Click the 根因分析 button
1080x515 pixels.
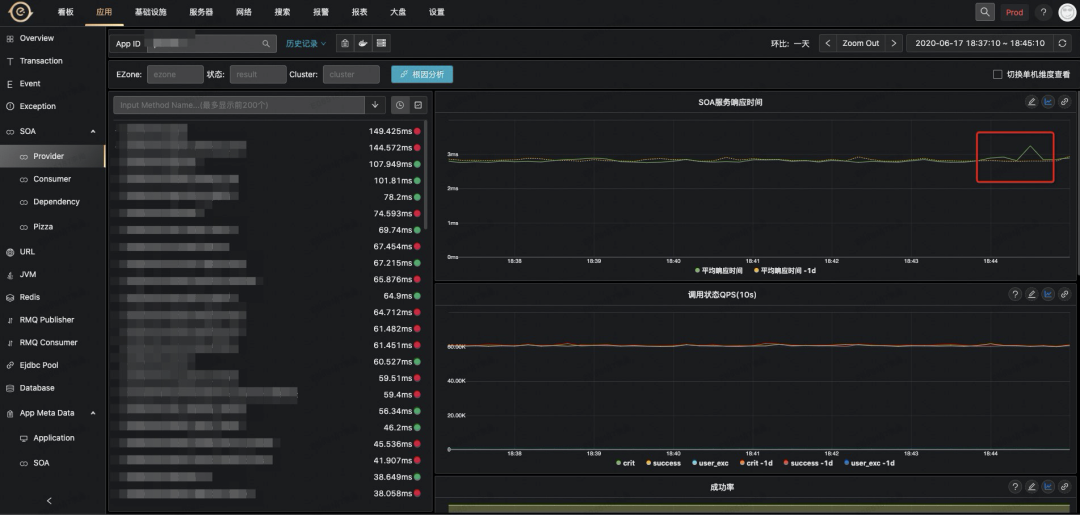point(422,74)
